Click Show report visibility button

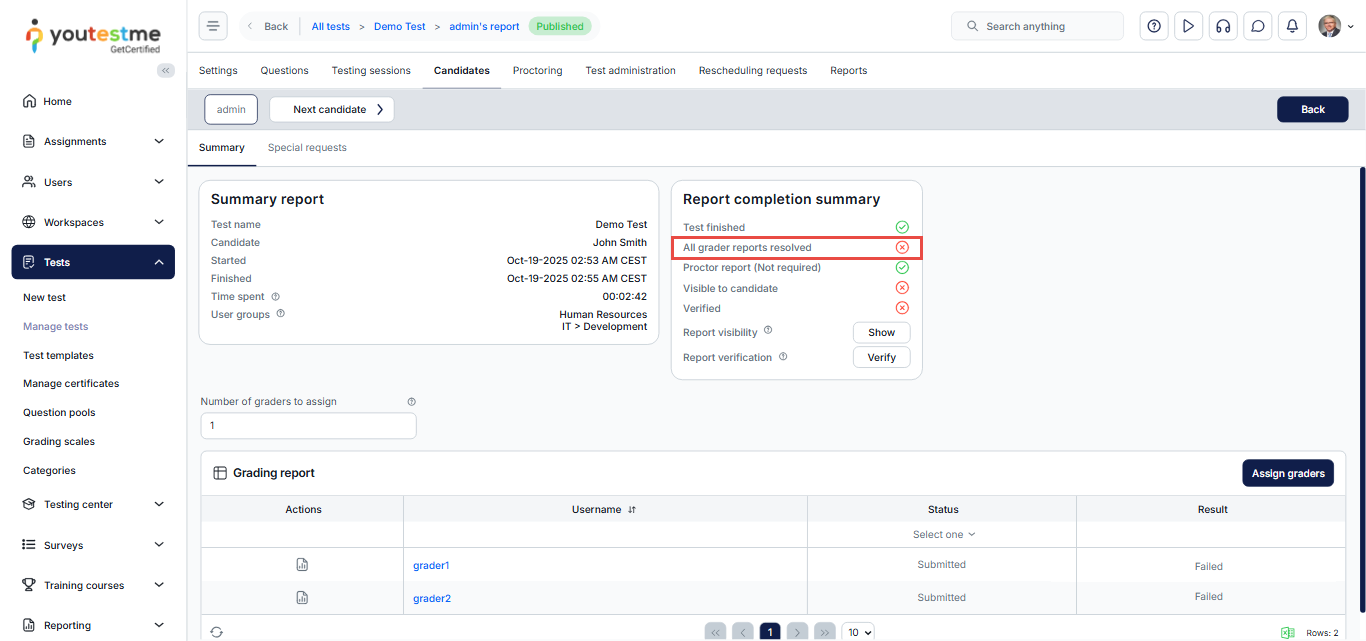click(x=881, y=333)
